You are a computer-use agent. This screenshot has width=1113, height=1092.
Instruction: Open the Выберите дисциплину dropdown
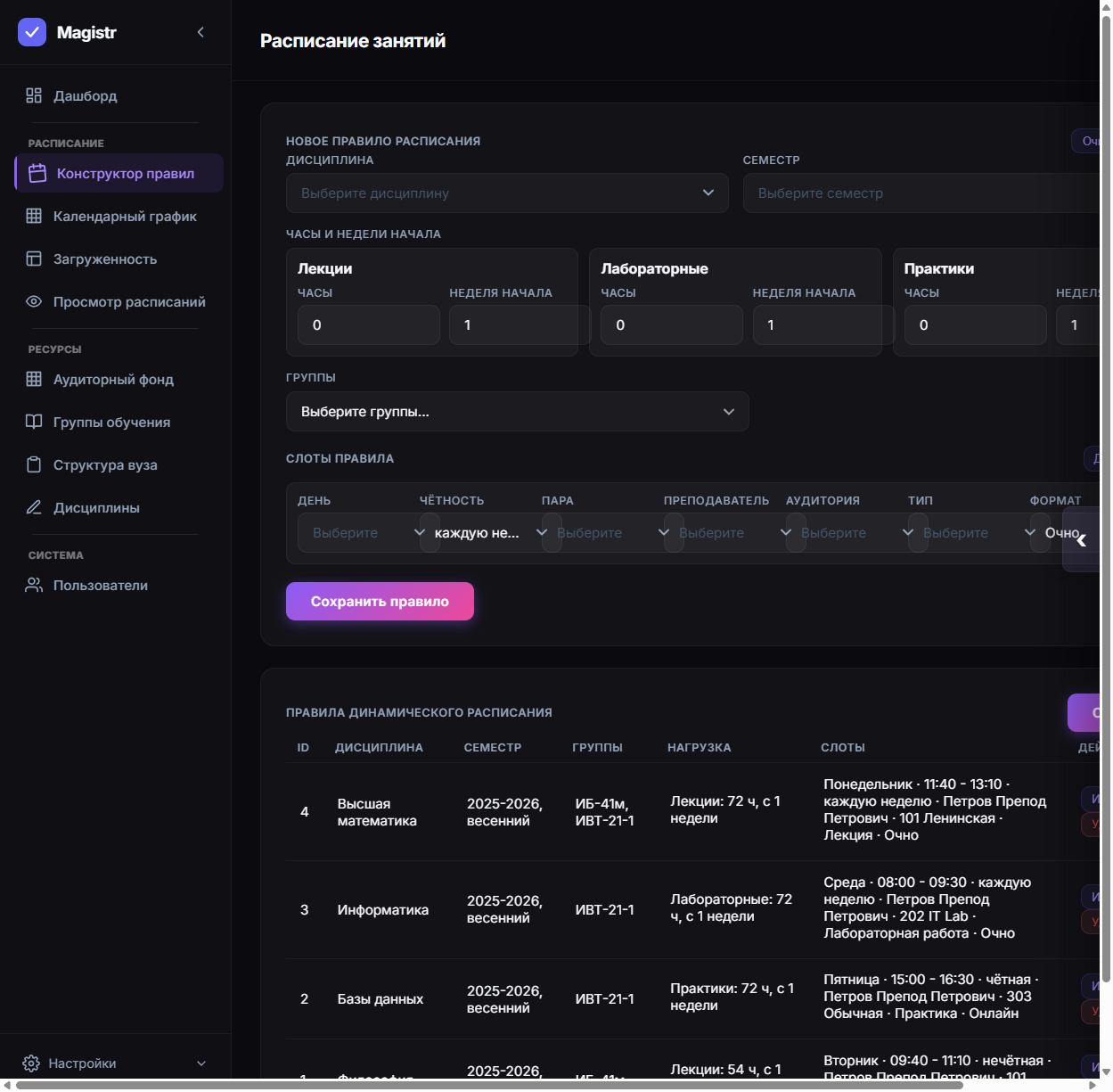pos(507,193)
